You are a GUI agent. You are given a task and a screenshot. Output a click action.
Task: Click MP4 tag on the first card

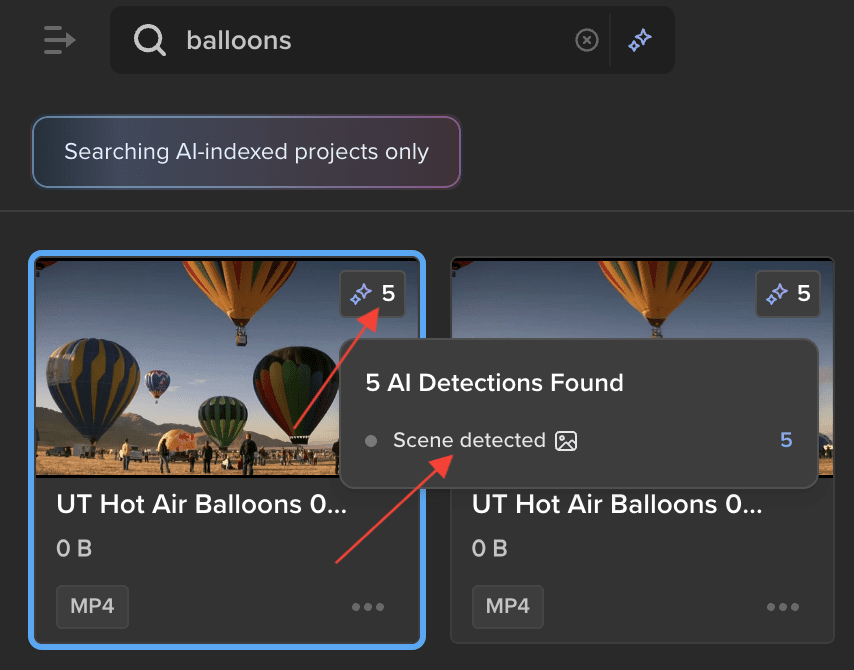[92, 606]
